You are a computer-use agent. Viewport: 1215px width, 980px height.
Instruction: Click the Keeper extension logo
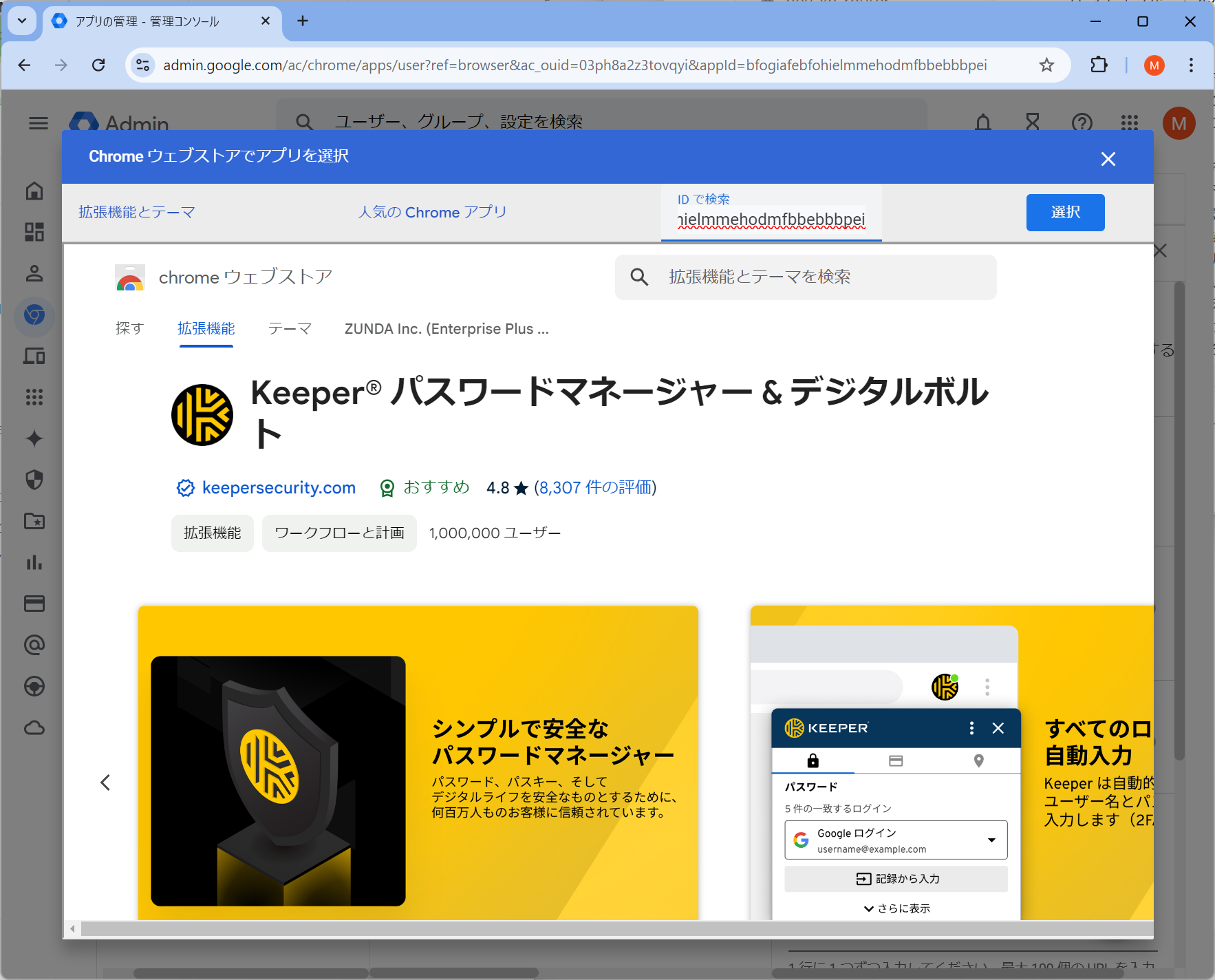(x=202, y=415)
